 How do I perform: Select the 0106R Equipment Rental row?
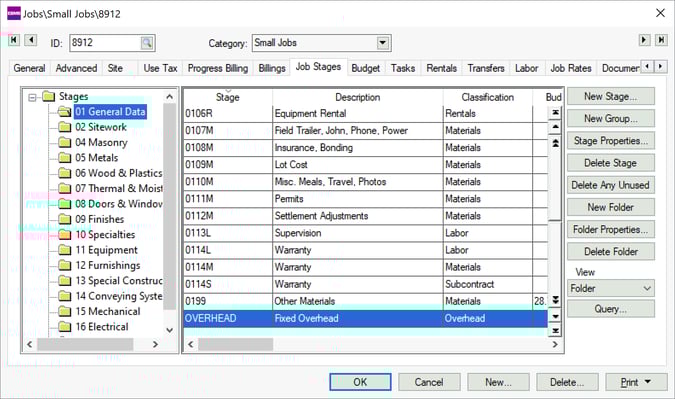coord(365,114)
